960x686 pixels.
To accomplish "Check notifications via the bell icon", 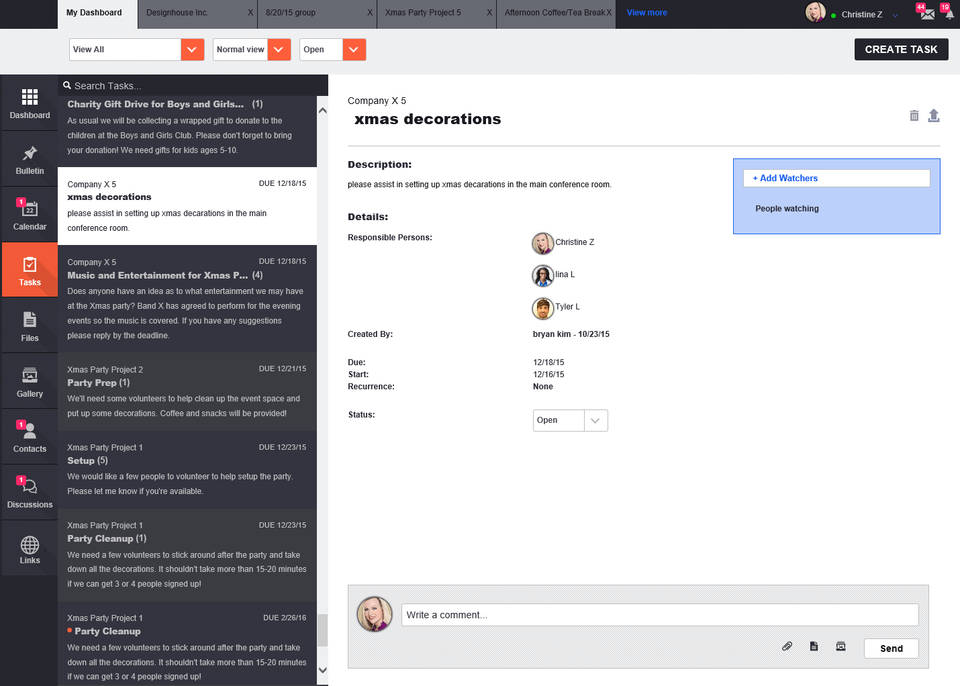I will click(x=947, y=14).
